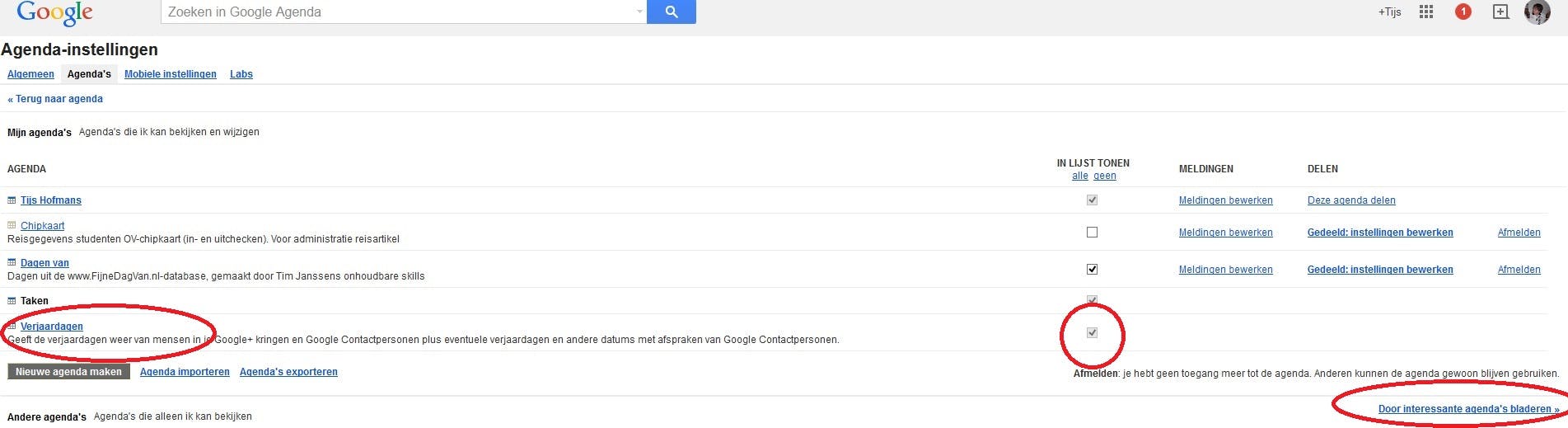Open the red notifications badge

pos(1463,12)
